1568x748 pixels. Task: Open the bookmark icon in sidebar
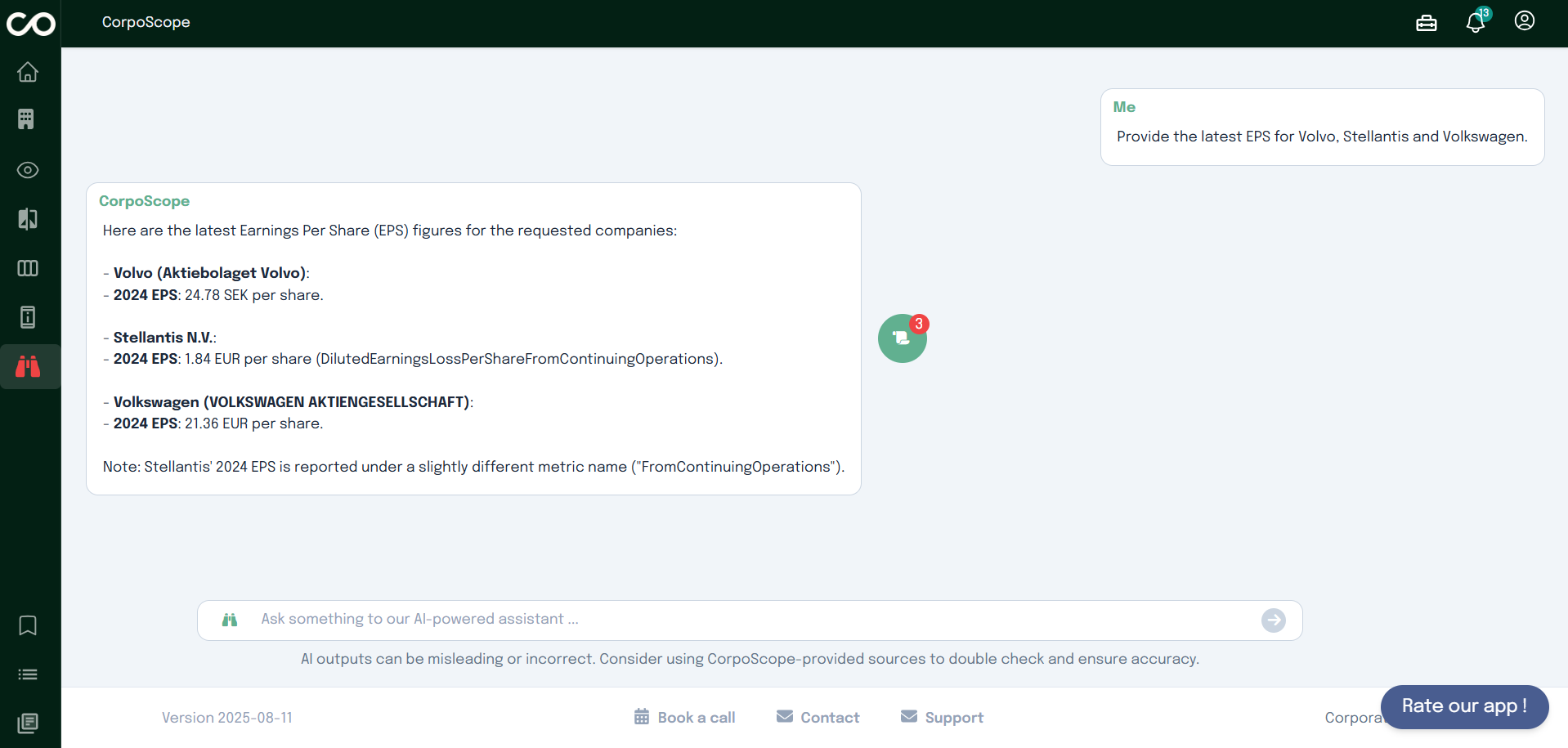[28, 625]
